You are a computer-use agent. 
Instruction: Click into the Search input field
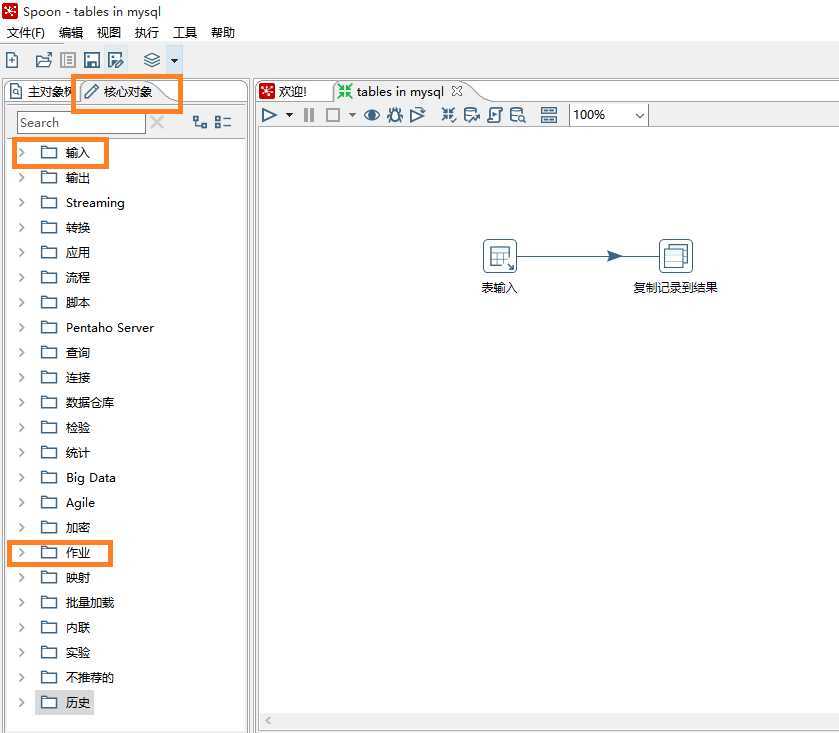click(x=81, y=123)
